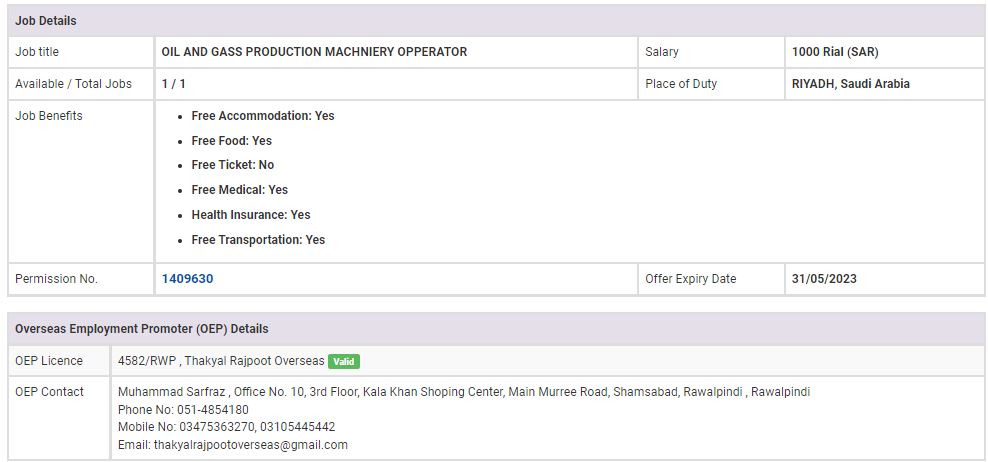Click RIYADH, Saudi Arabia place of duty
The width and height of the screenshot is (988, 462).
pyautogui.click(x=850, y=84)
